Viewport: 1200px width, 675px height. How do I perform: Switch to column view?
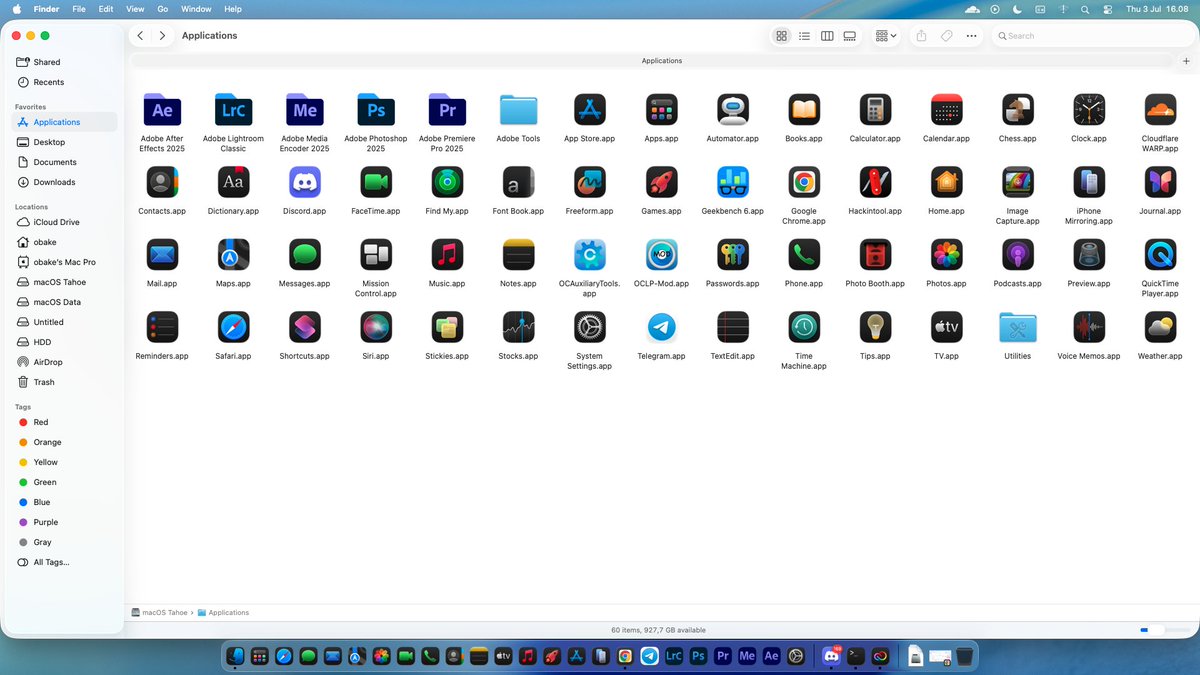coord(827,36)
